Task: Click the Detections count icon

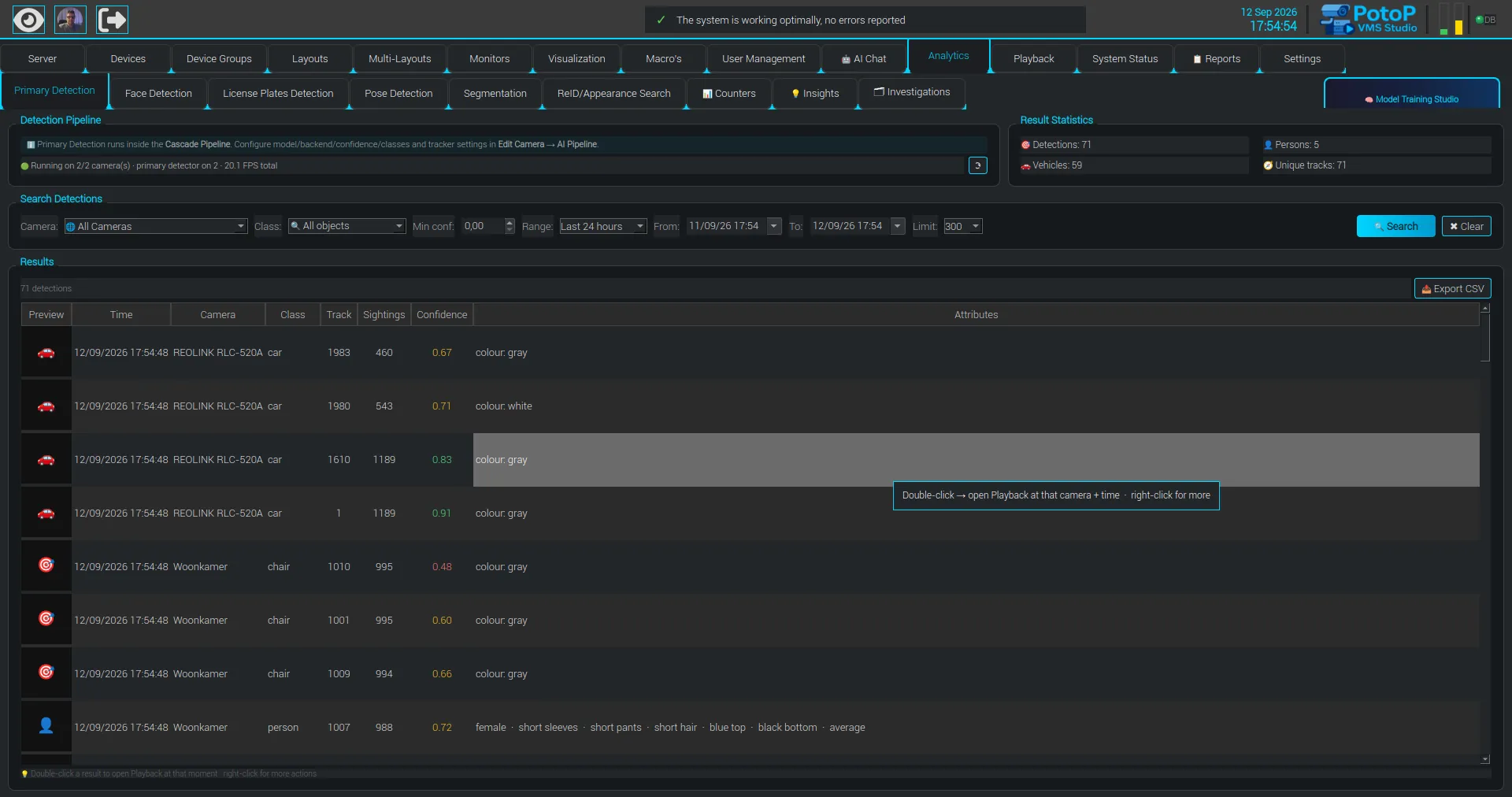Action: tap(1025, 145)
